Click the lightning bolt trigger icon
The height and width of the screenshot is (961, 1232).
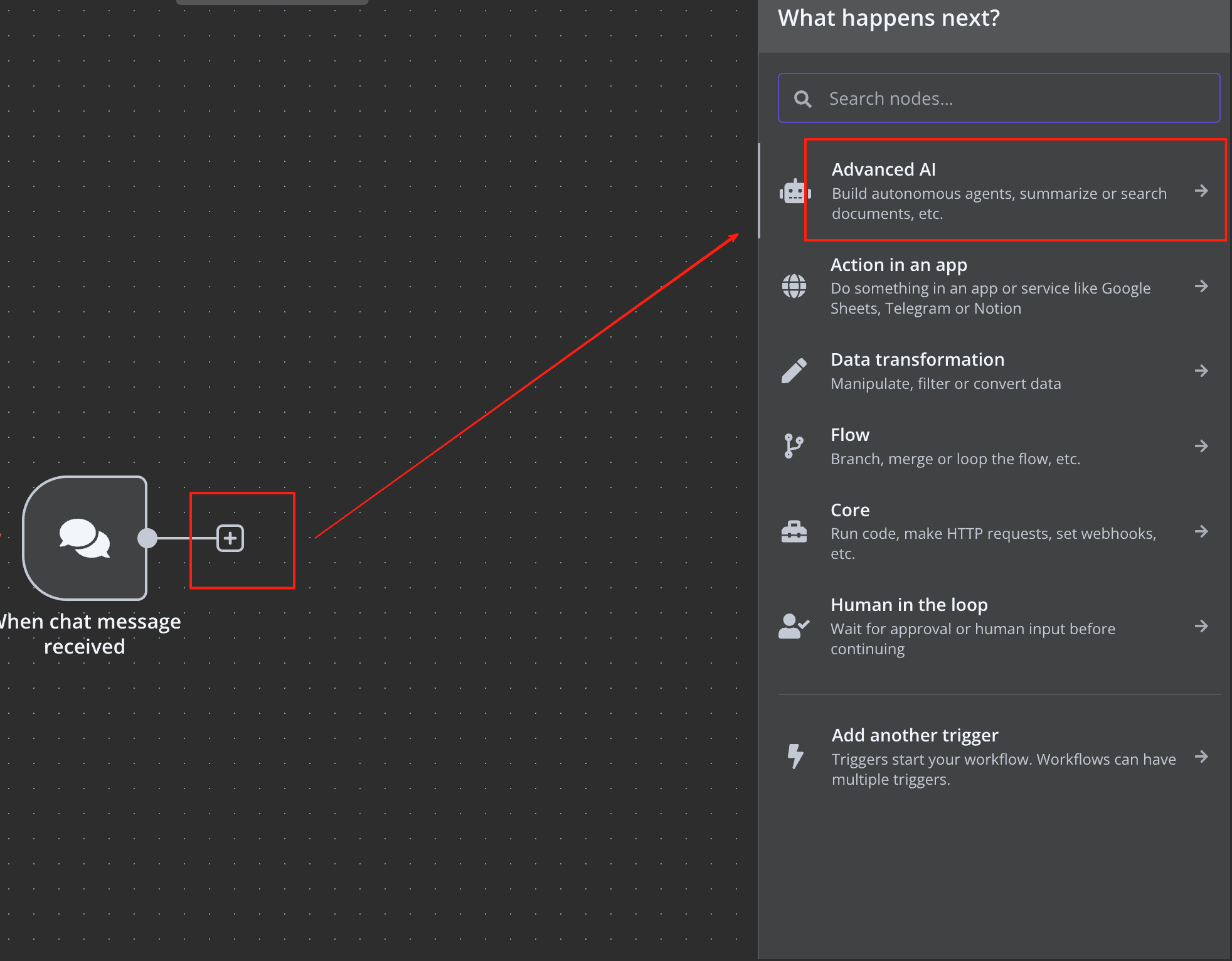click(795, 756)
